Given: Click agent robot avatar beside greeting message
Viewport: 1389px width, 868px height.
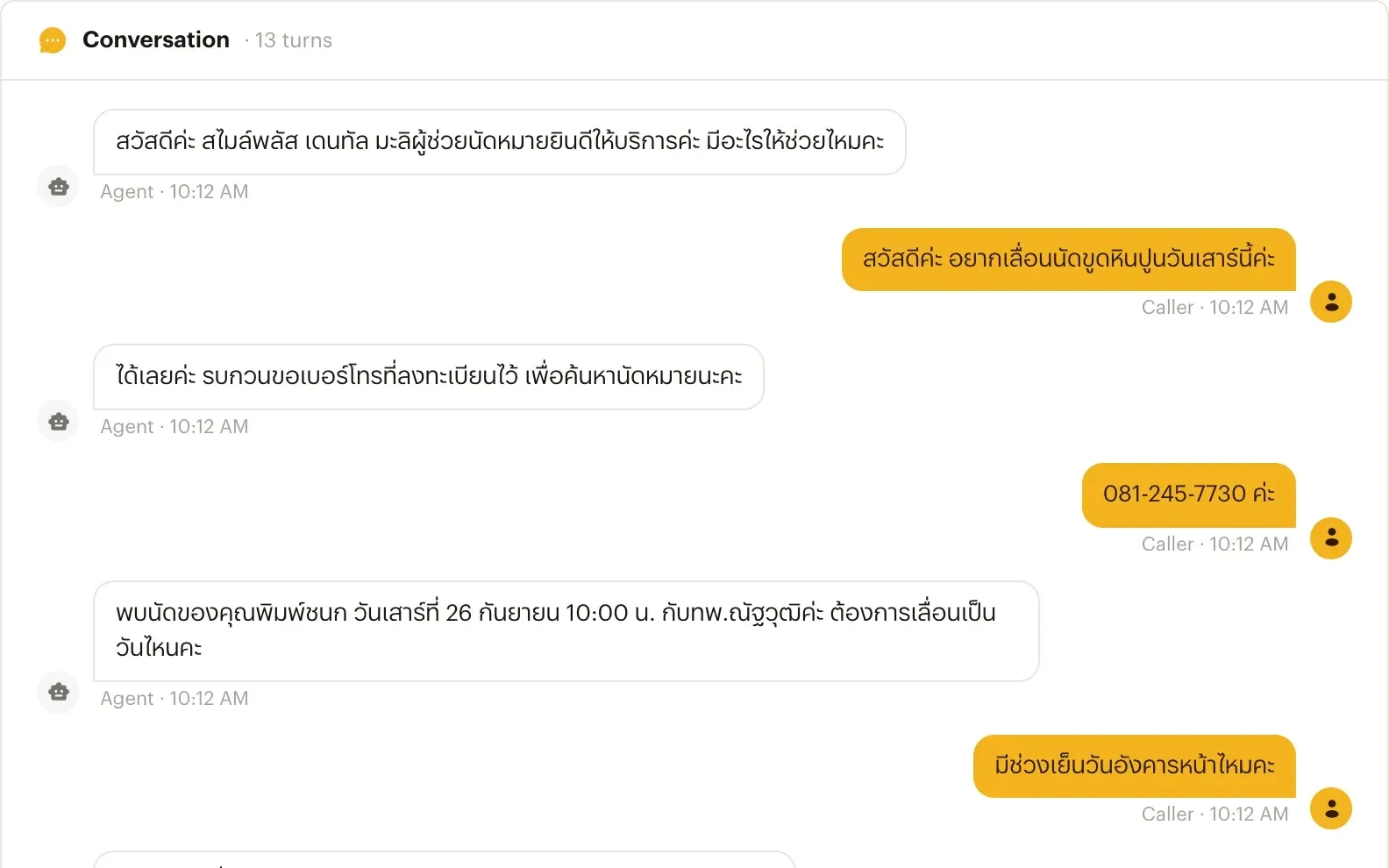Looking at the screenshot, I should 59,186.
